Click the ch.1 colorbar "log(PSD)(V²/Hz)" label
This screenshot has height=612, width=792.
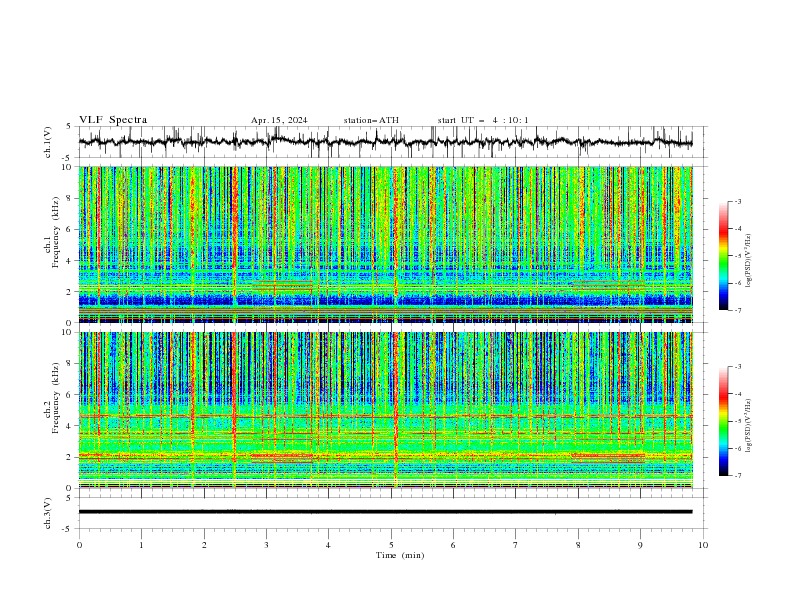coord(748,261)
